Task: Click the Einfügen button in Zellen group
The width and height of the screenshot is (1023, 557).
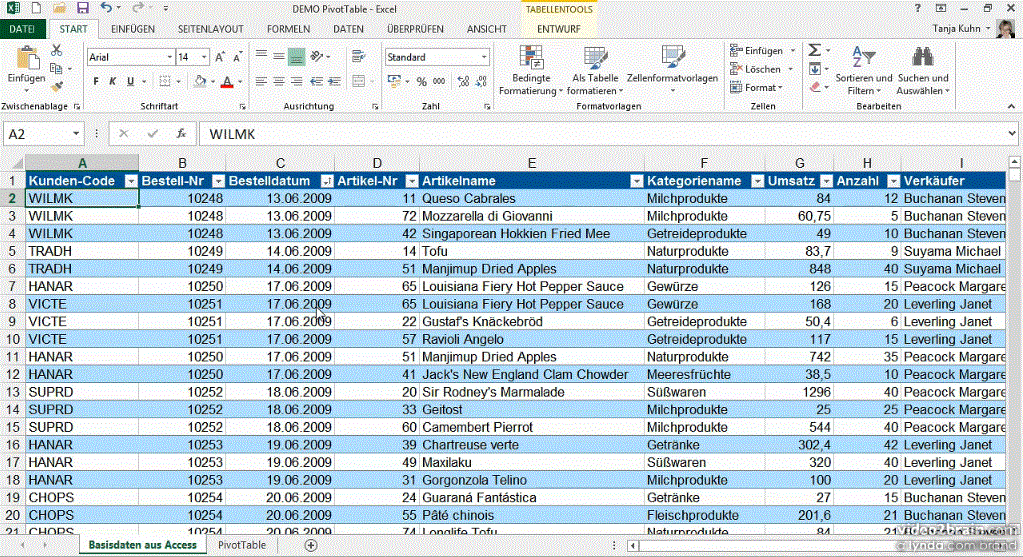Action: pos(762,50)
